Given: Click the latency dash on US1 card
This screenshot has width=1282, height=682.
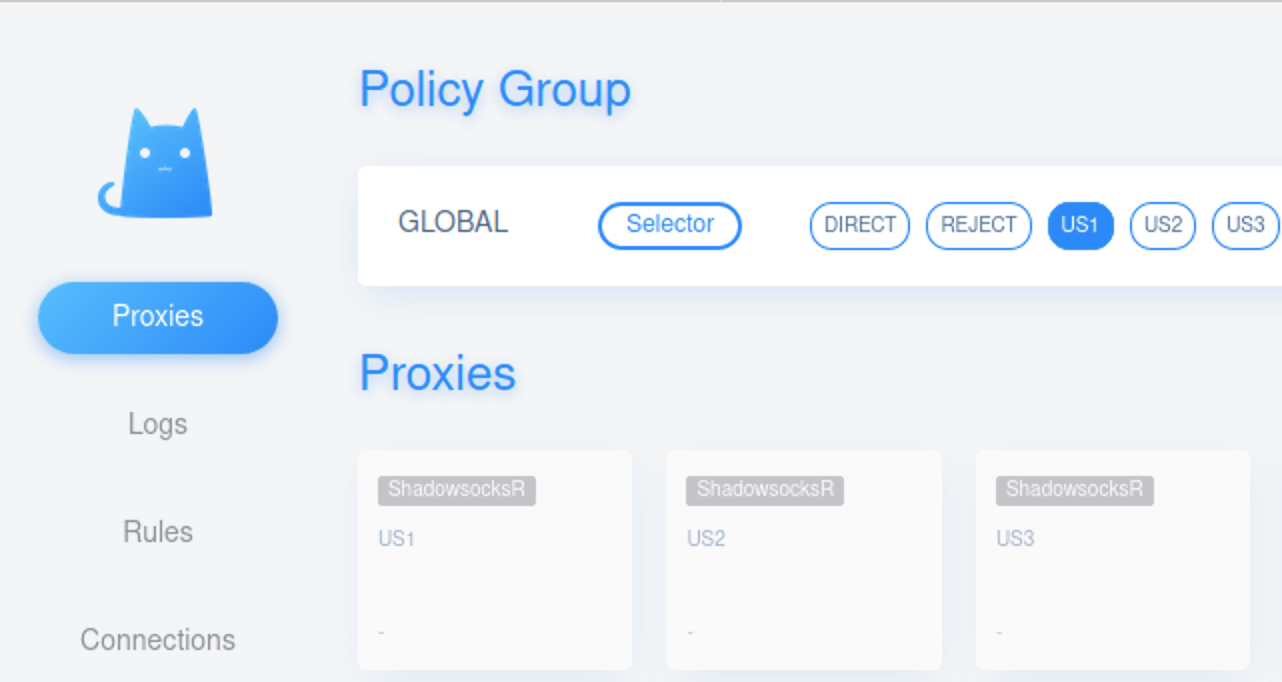Looking at the screenshot, I should (x=382, y=633).
